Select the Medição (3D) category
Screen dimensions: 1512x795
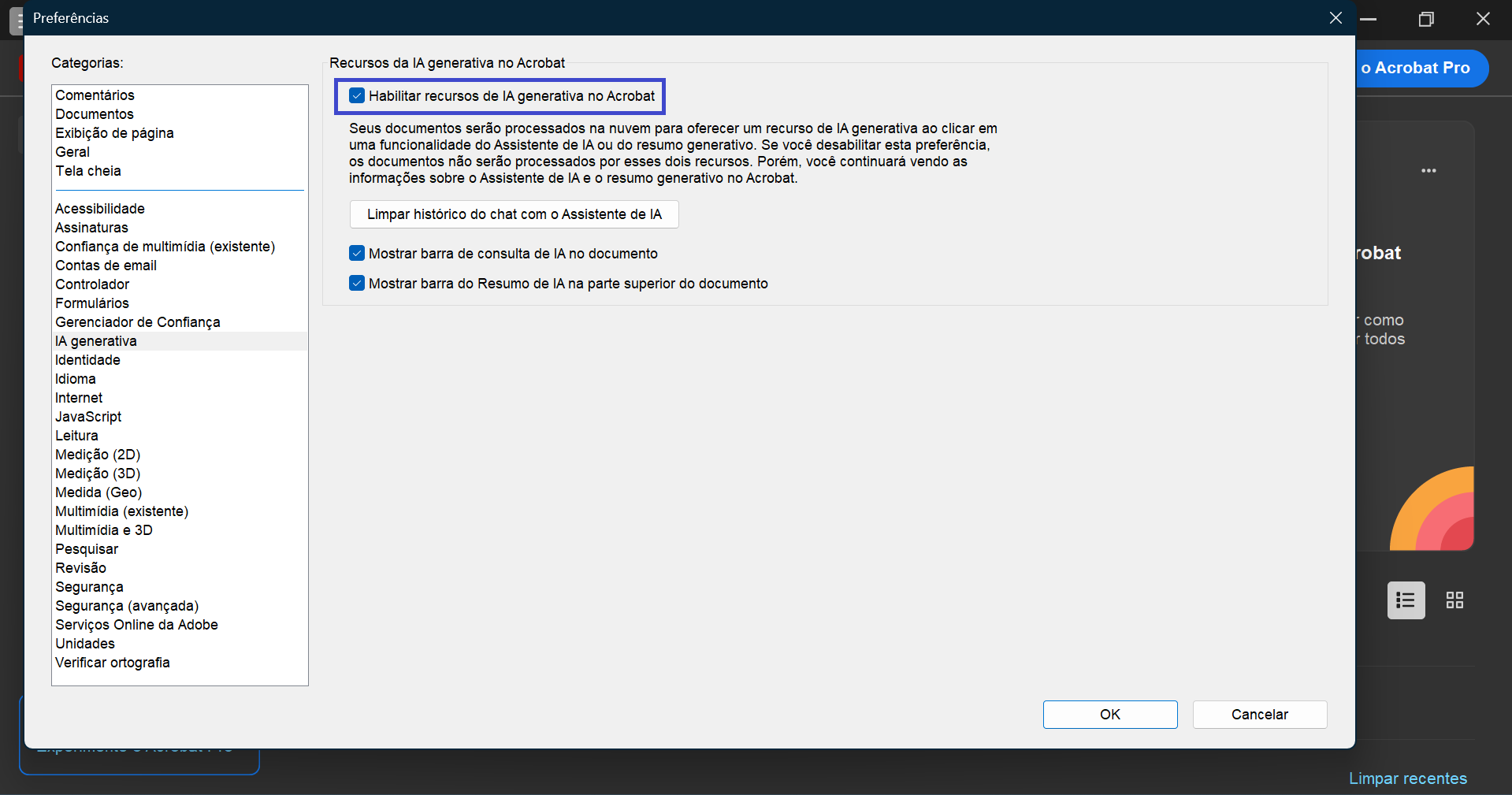tap(180, 474)
